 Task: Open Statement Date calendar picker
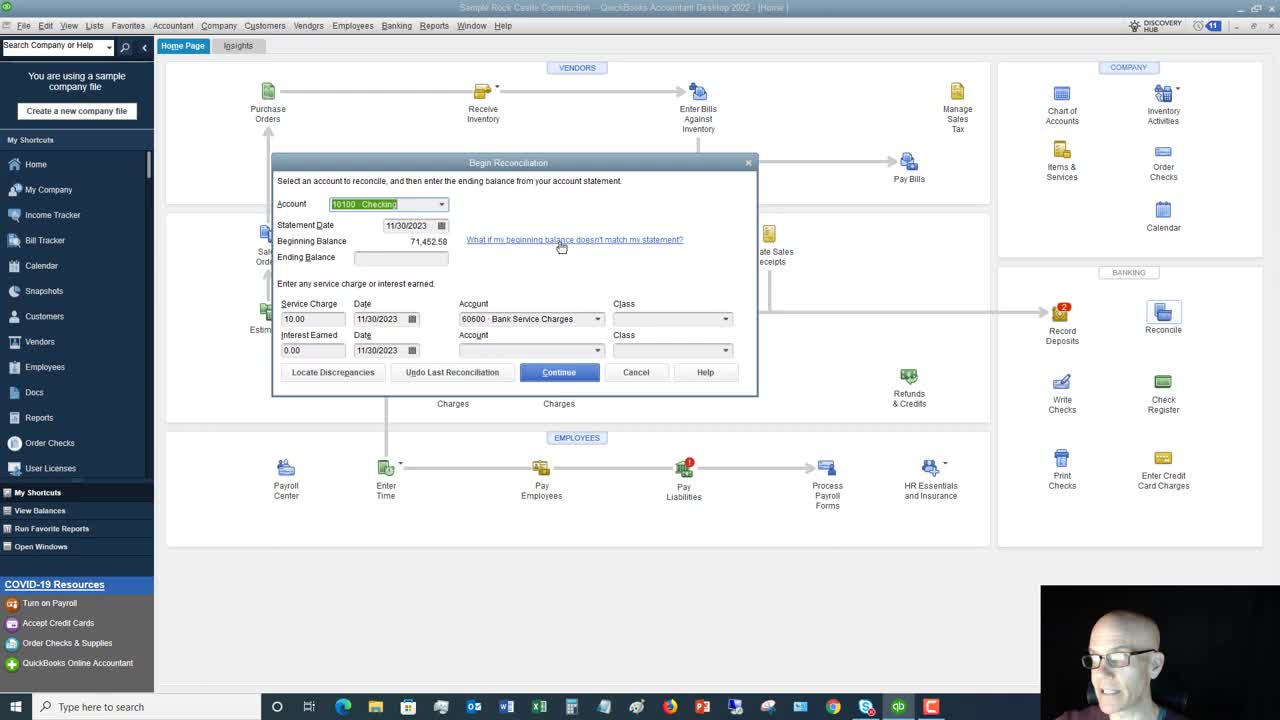(441, 226)
